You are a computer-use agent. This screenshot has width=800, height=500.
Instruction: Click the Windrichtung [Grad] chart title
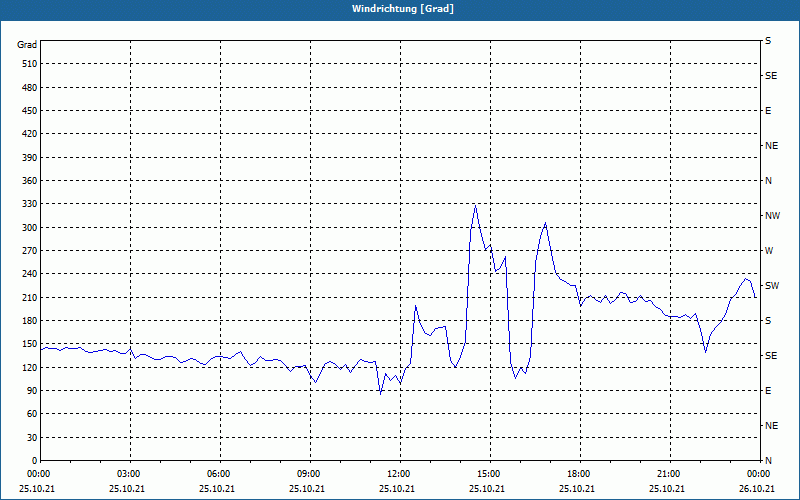[403, 9]
